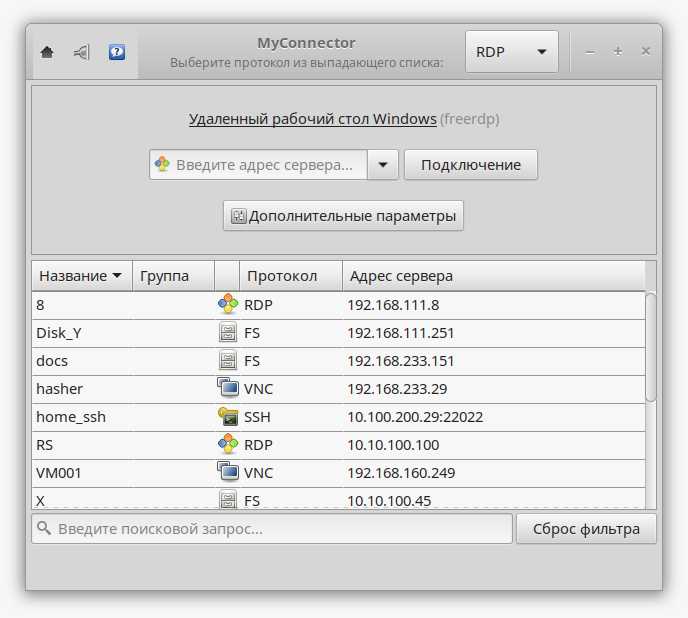
Task: Click the RDP icon in RS row
Action: (x=228, y=444)
